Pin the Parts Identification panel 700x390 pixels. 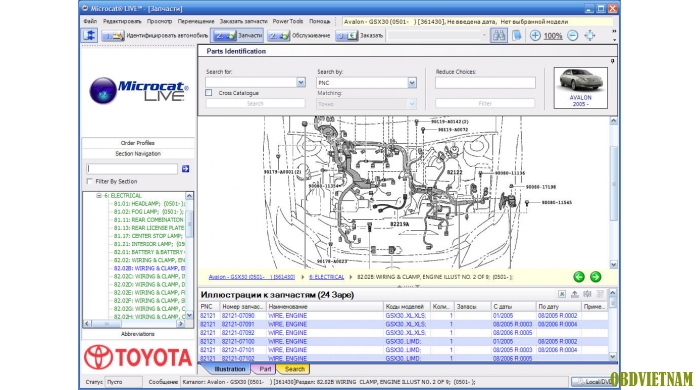click(612, 61)
